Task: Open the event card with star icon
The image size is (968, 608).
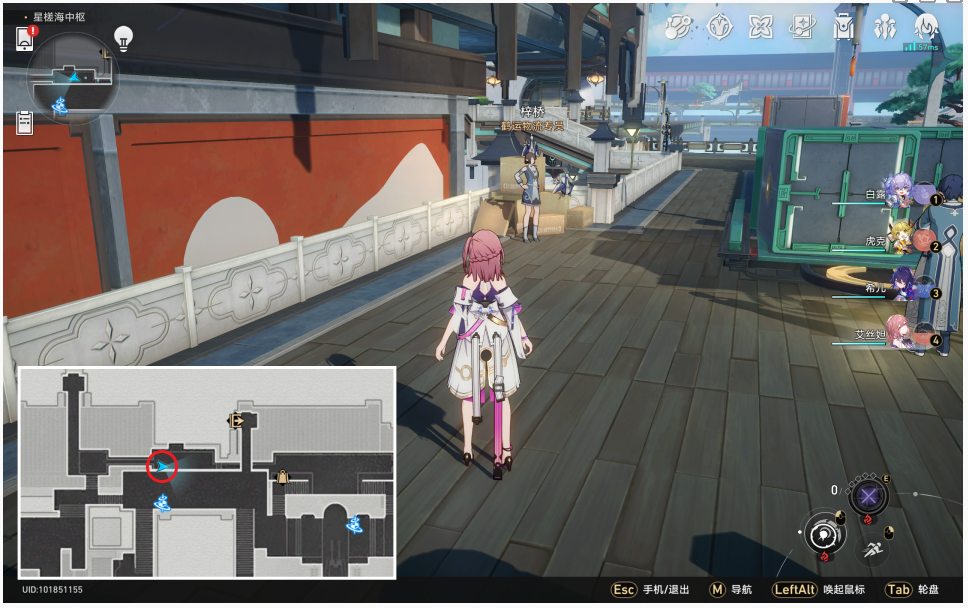Action: pos(802,27)
